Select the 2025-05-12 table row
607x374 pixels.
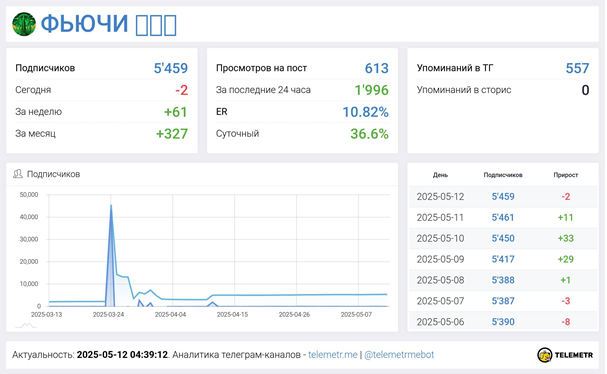click(503, 197)
